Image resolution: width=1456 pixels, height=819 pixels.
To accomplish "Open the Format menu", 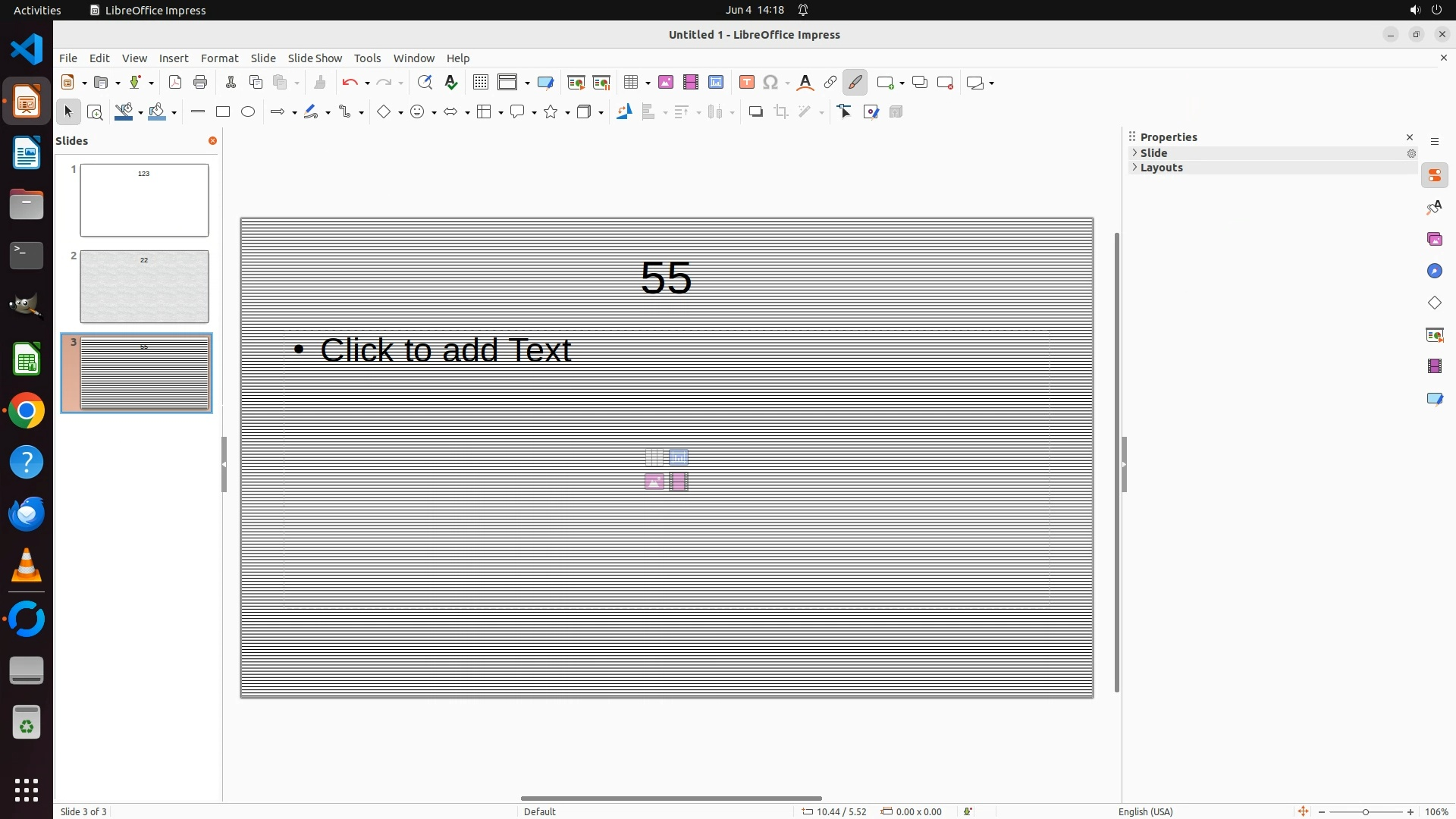I will 219,58.
